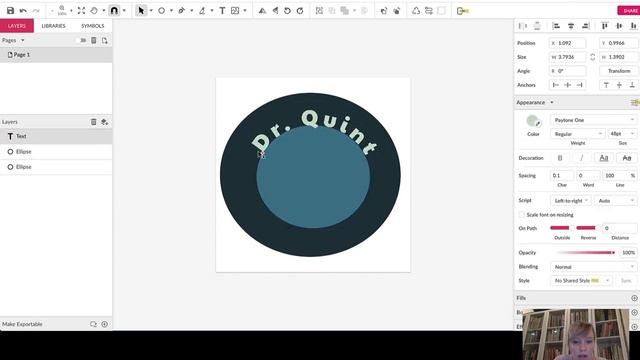Click the text color swatch
Viewport: 640px width, 360px height.
tap(532, 121)
